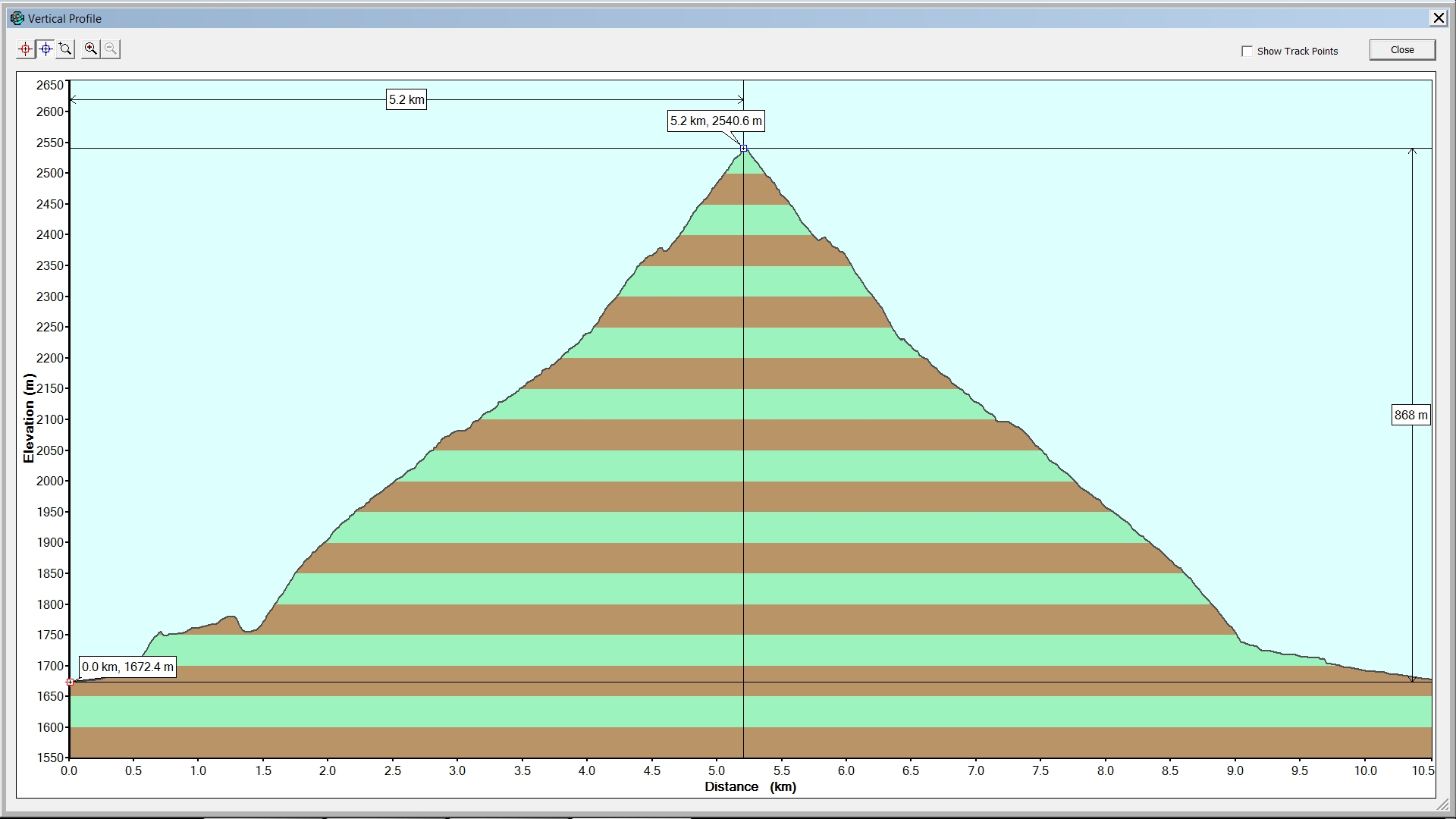This screenshot has height=819, width=1456.
Task: Click the 7.5 km distance axis label
Action: pos(1040,770)
